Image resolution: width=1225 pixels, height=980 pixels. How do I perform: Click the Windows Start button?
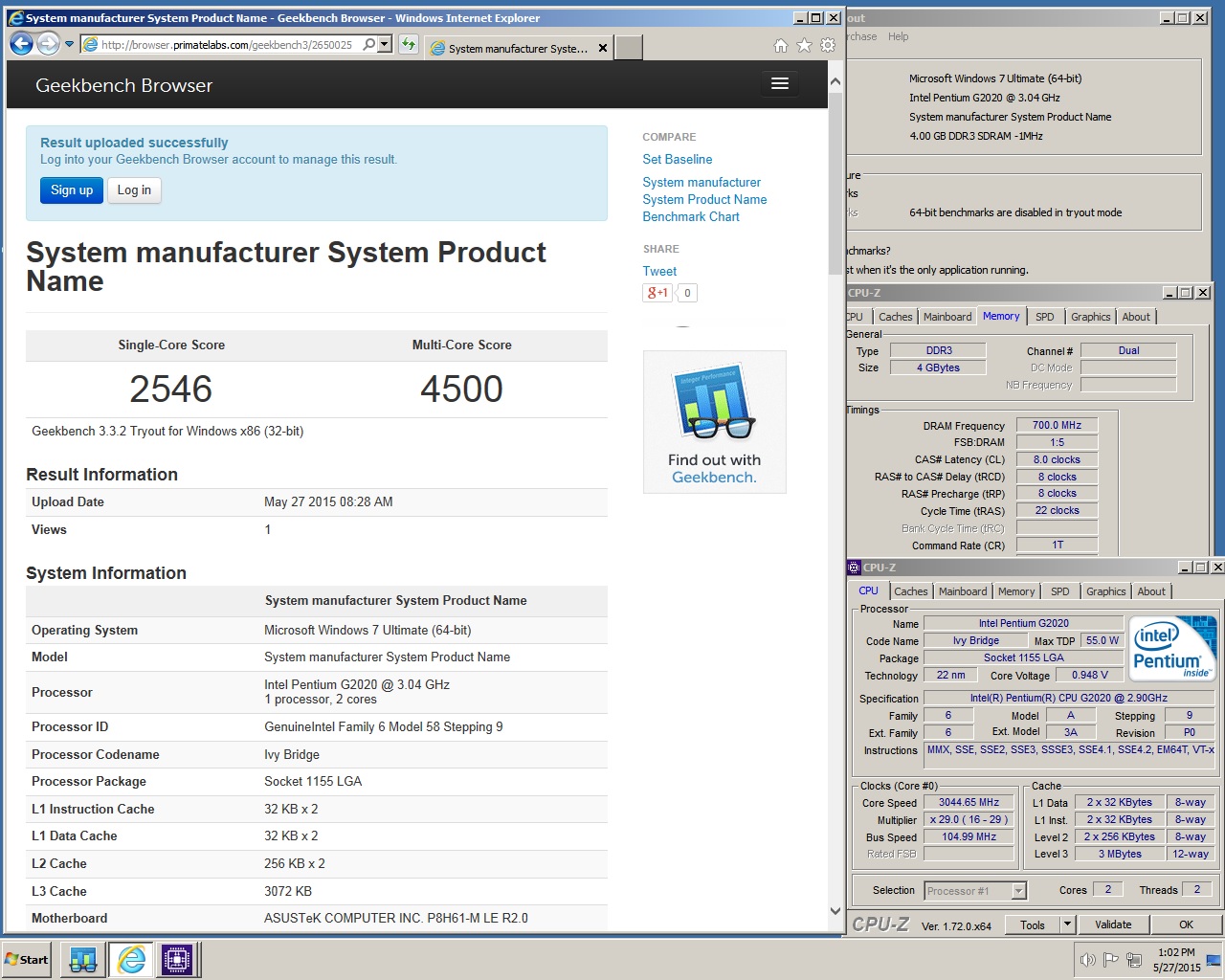(27, 960)
